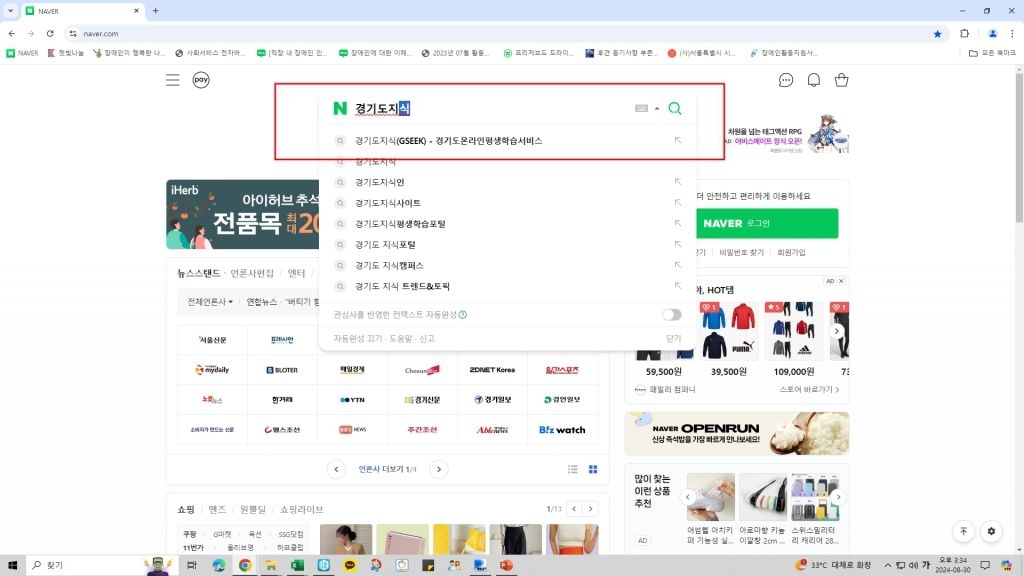Open the hamburger menu at top left

173,80
